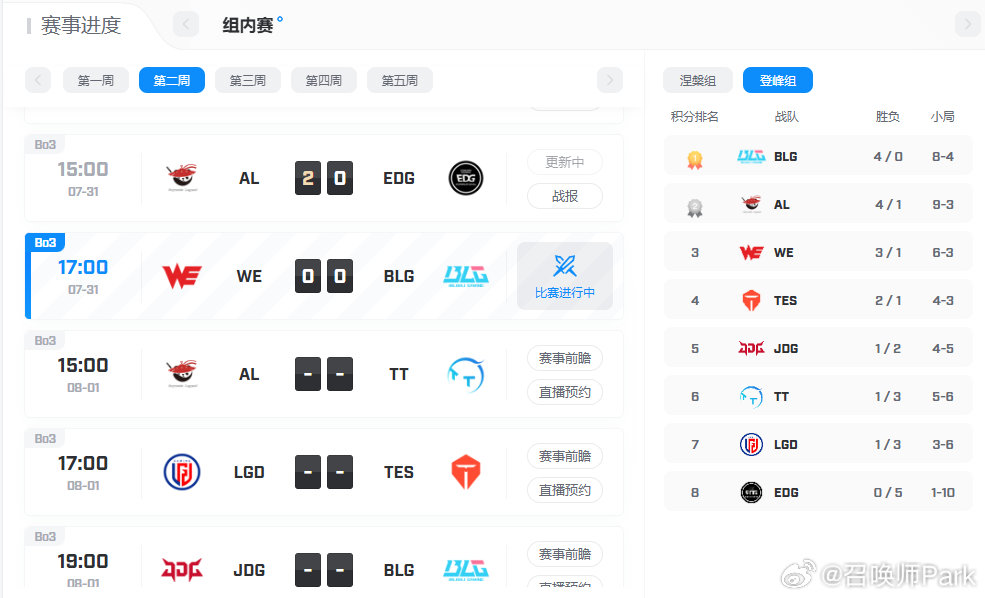Click 积分排名 column header
The height and width of the screenshot is (598, 985).
(694, 116)
